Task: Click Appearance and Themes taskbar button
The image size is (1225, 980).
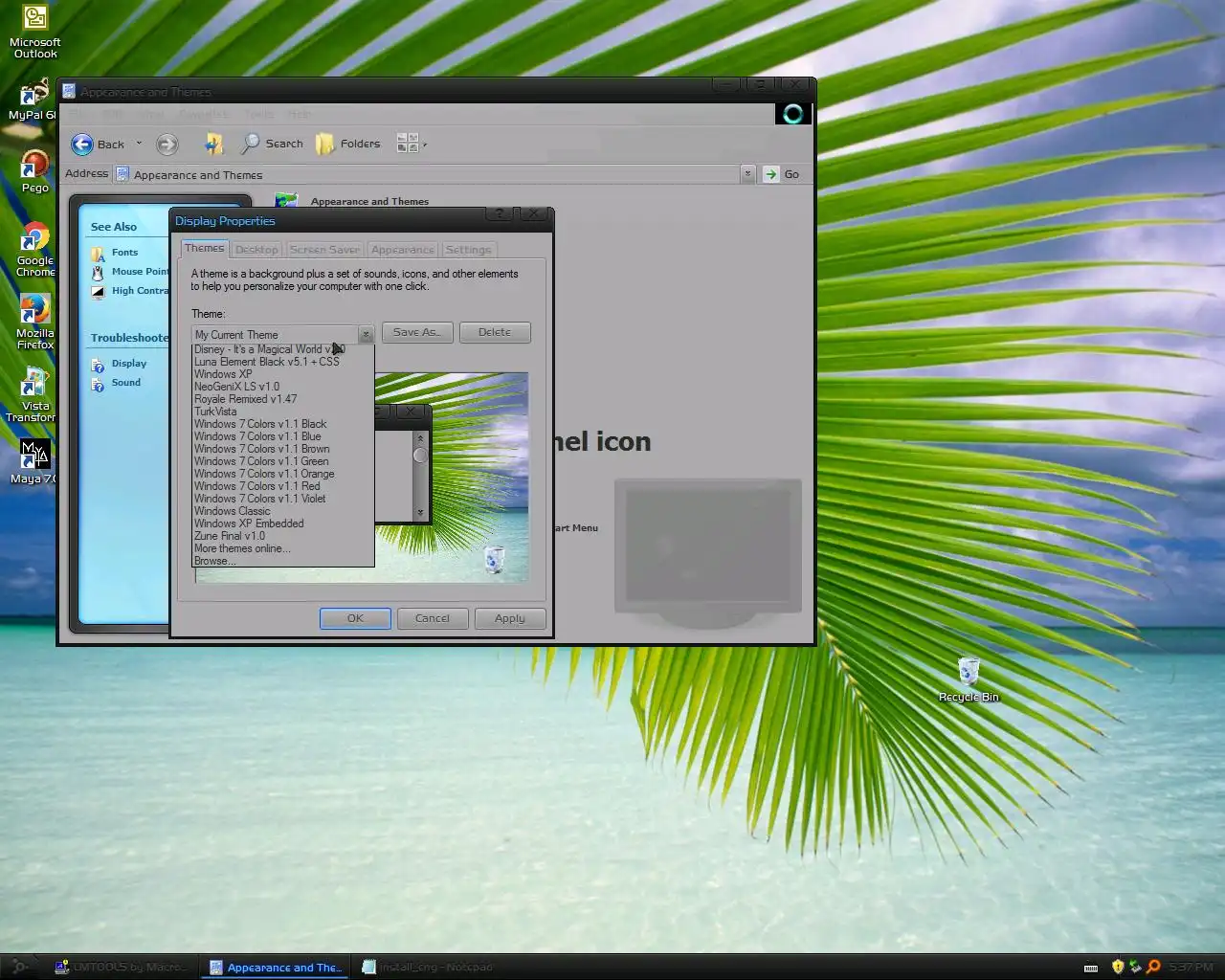Action: (276, 968)
